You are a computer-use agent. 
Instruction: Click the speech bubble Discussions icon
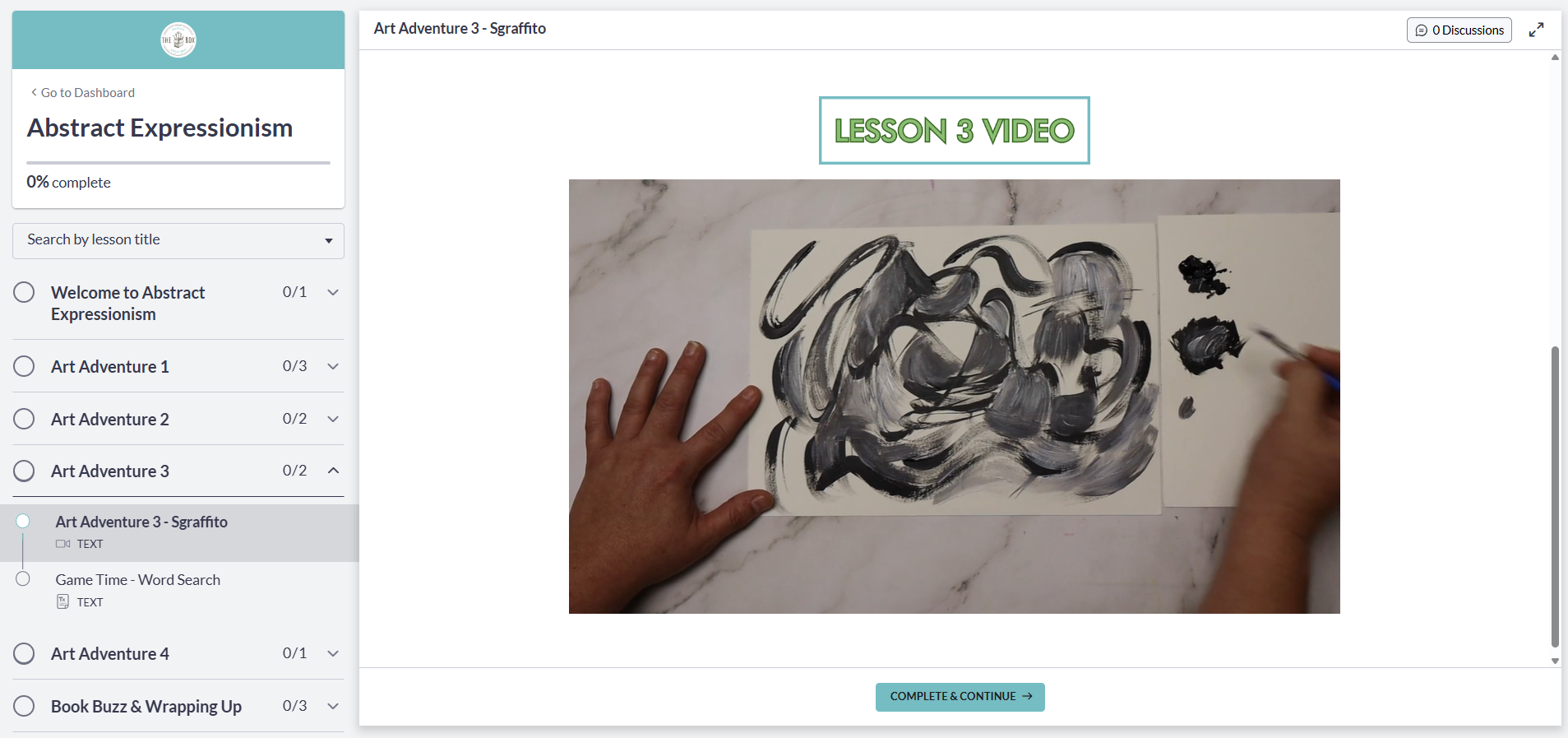pos(1421,30)
